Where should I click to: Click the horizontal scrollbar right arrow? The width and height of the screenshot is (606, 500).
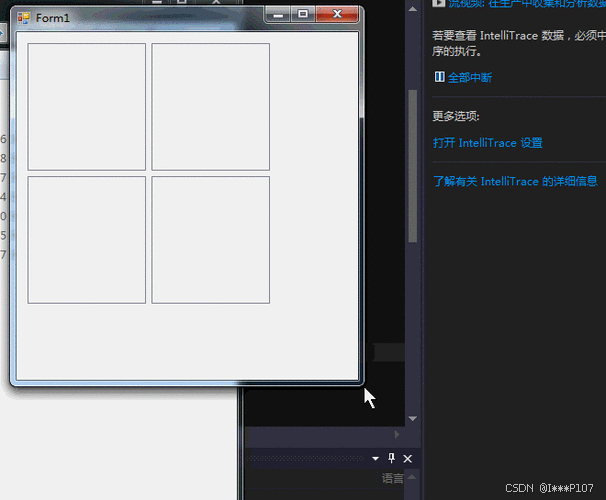click(397, 435)
